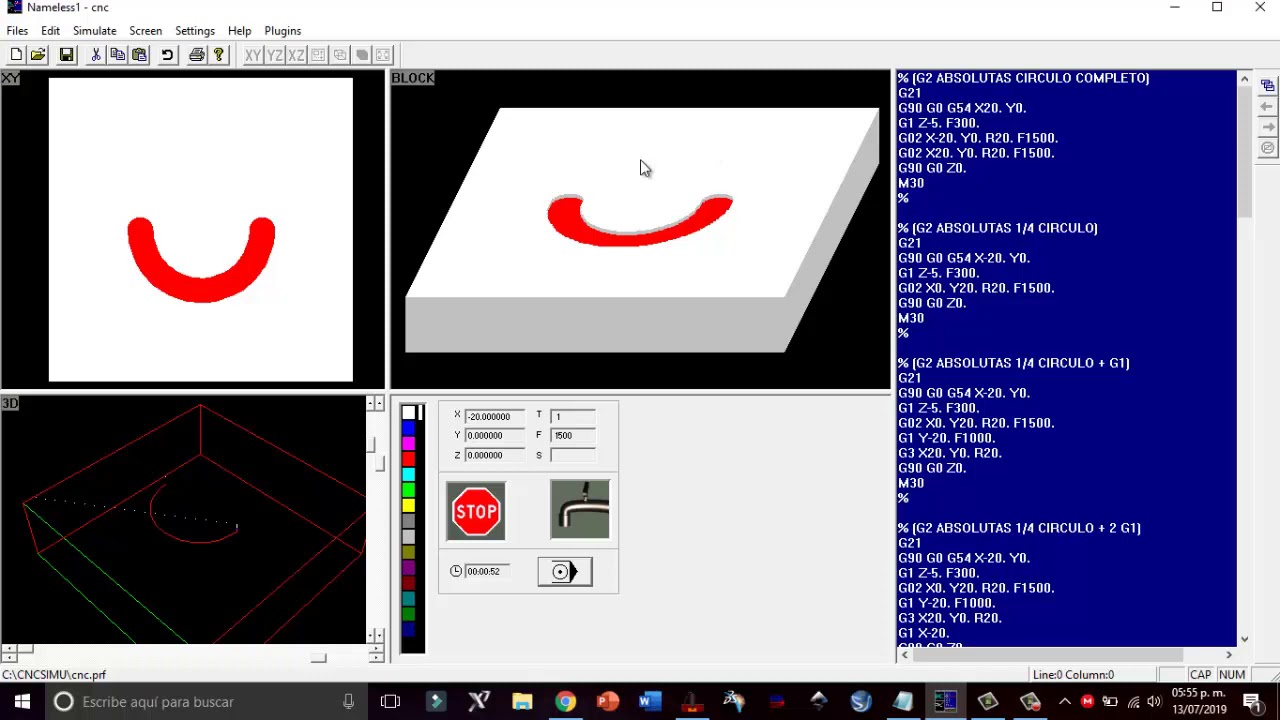
Task: Copy using the toolbar copy icon
Action: pyautogui.click(x=117, y=55)
